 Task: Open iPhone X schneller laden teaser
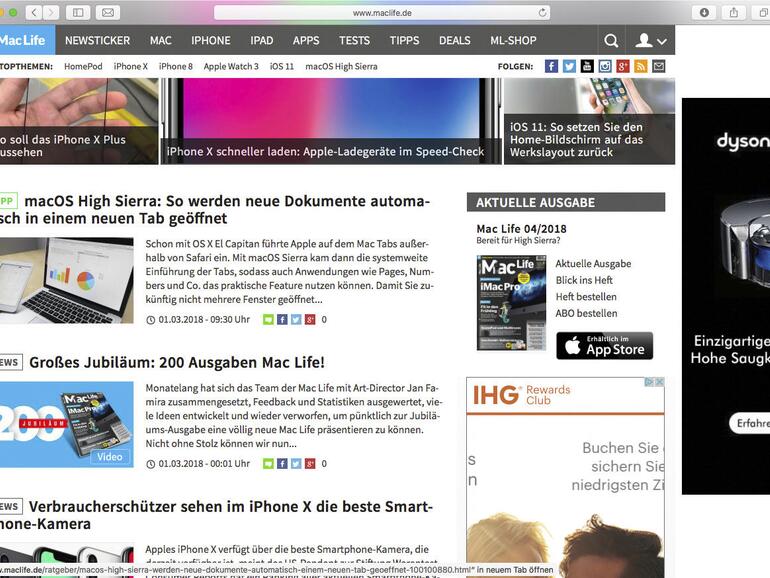[x=331, y=121]
